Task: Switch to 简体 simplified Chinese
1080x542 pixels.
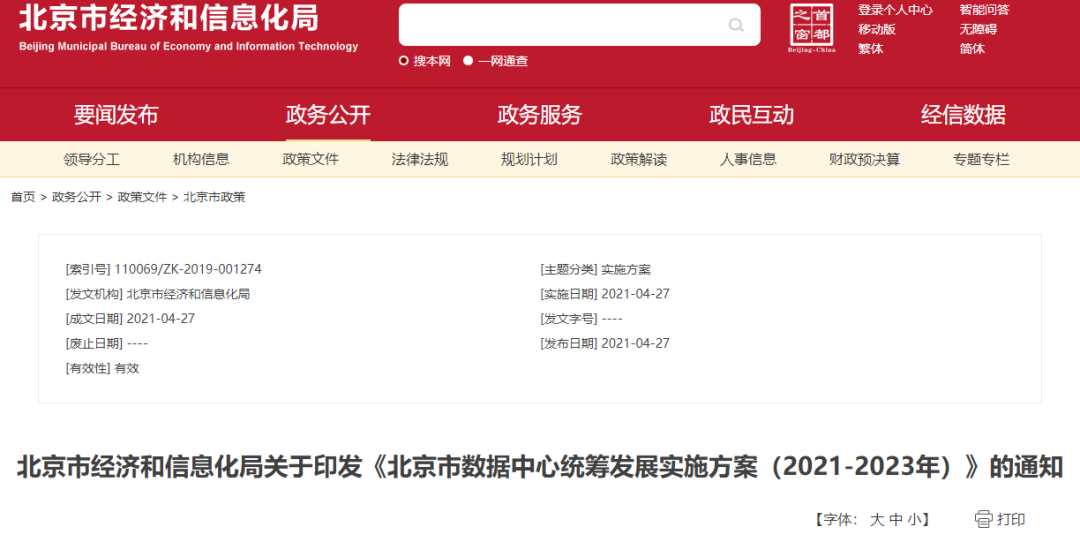Action: [x=972, y=48]
